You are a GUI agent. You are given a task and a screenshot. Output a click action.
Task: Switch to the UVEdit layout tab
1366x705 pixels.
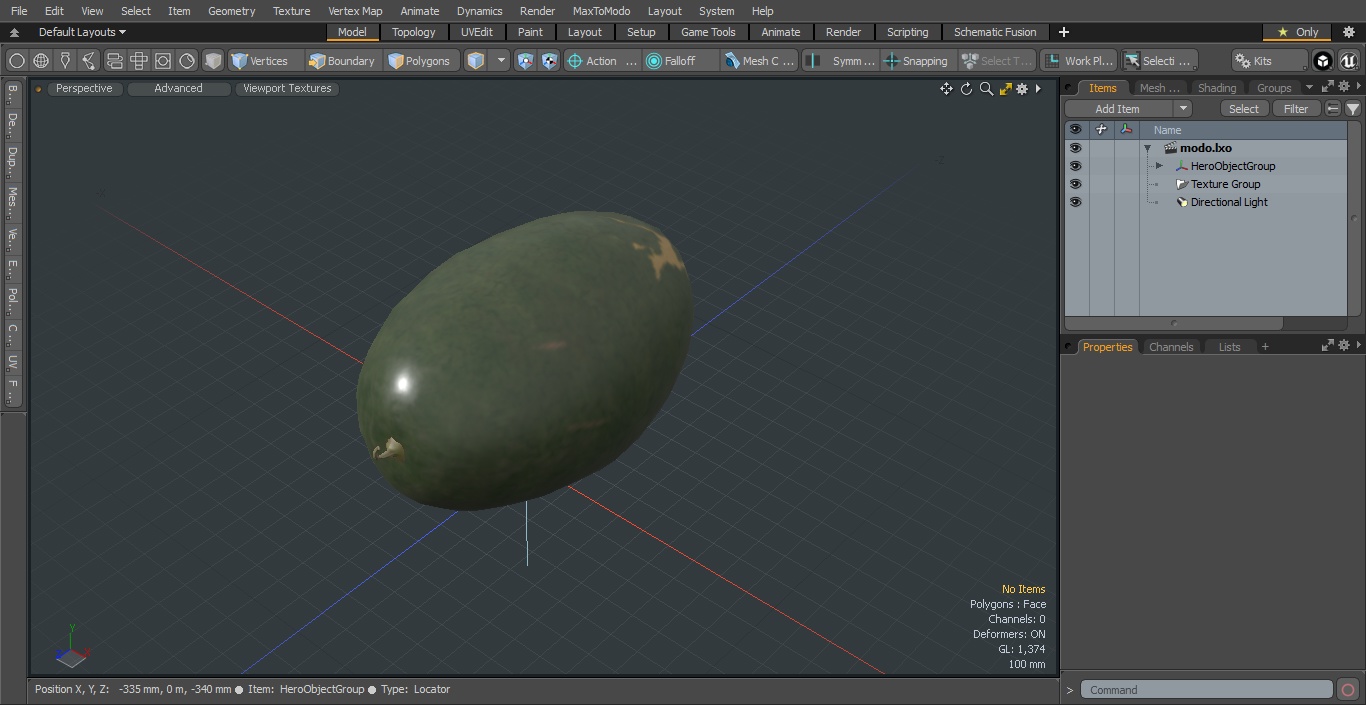(476, 32)
